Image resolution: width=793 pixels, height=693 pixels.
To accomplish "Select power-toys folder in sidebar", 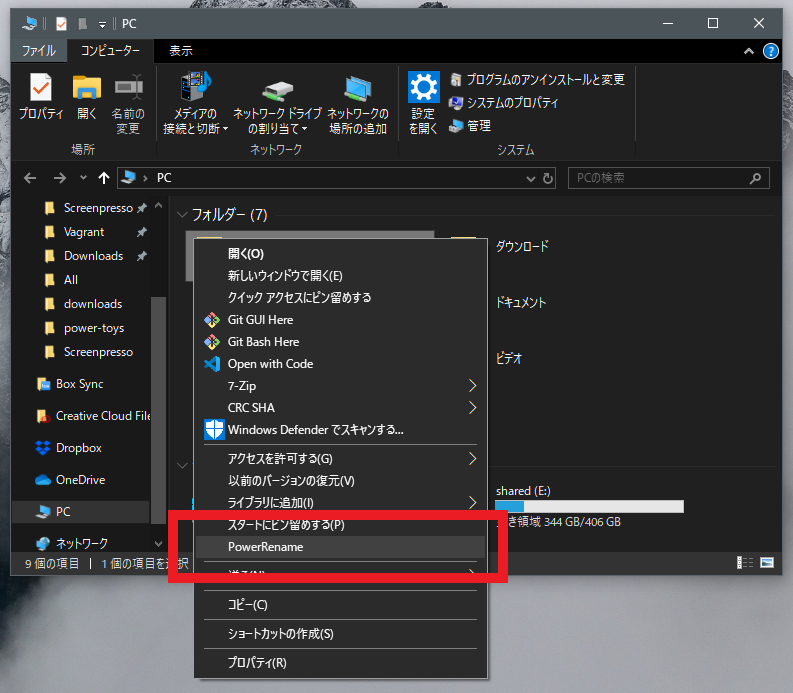I will click(x=94, y=328).
